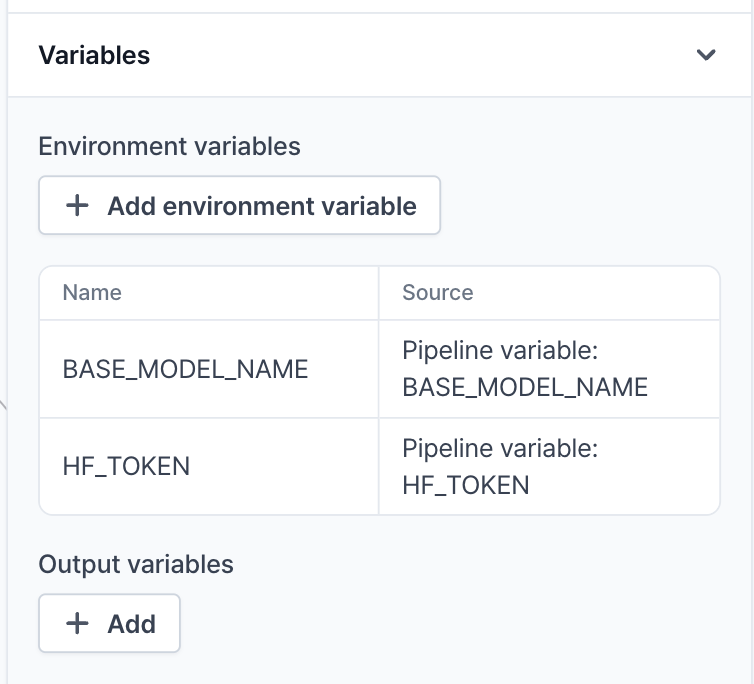Click HF_TOKEN value in the Source column
Image resolution: width=754 pixels, height=684 pixels.
coord(465,485)
